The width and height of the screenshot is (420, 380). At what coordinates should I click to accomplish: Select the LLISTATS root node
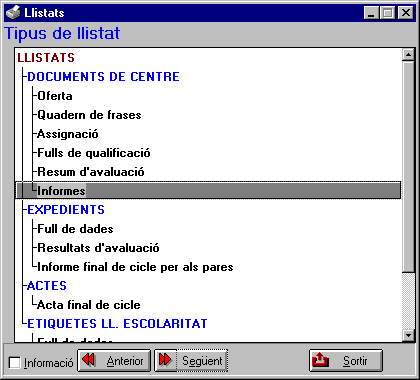coord(46,58)
